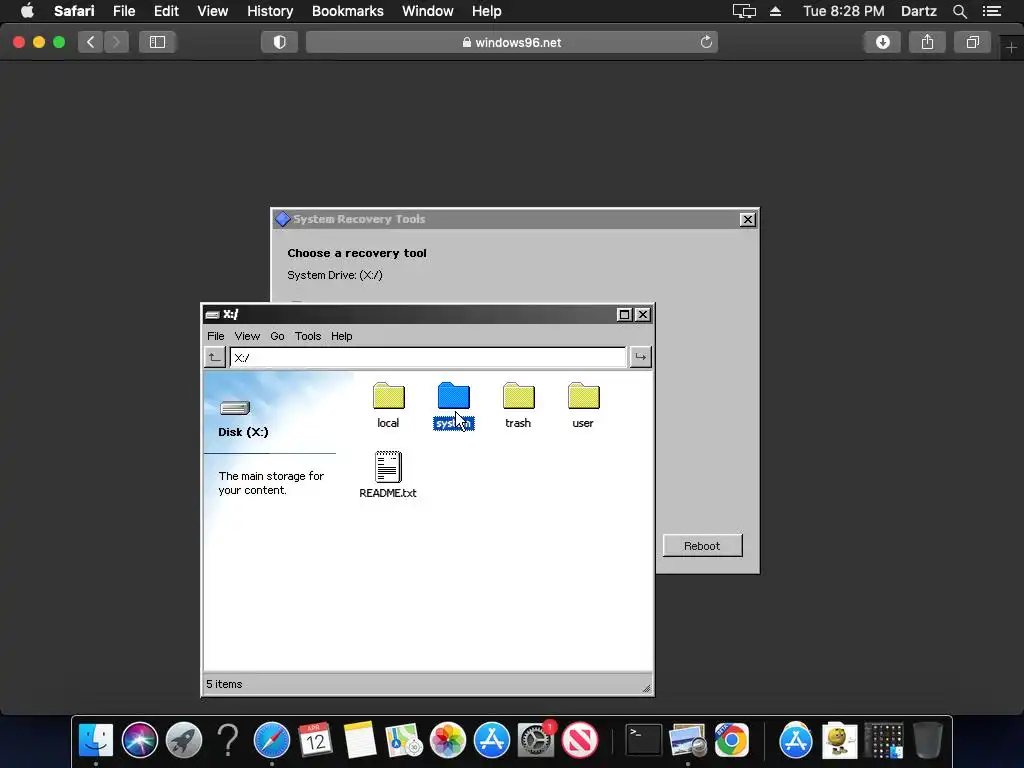1024x768 pixels.
Task: Go up one directory level
Action: tap(214, 357)
